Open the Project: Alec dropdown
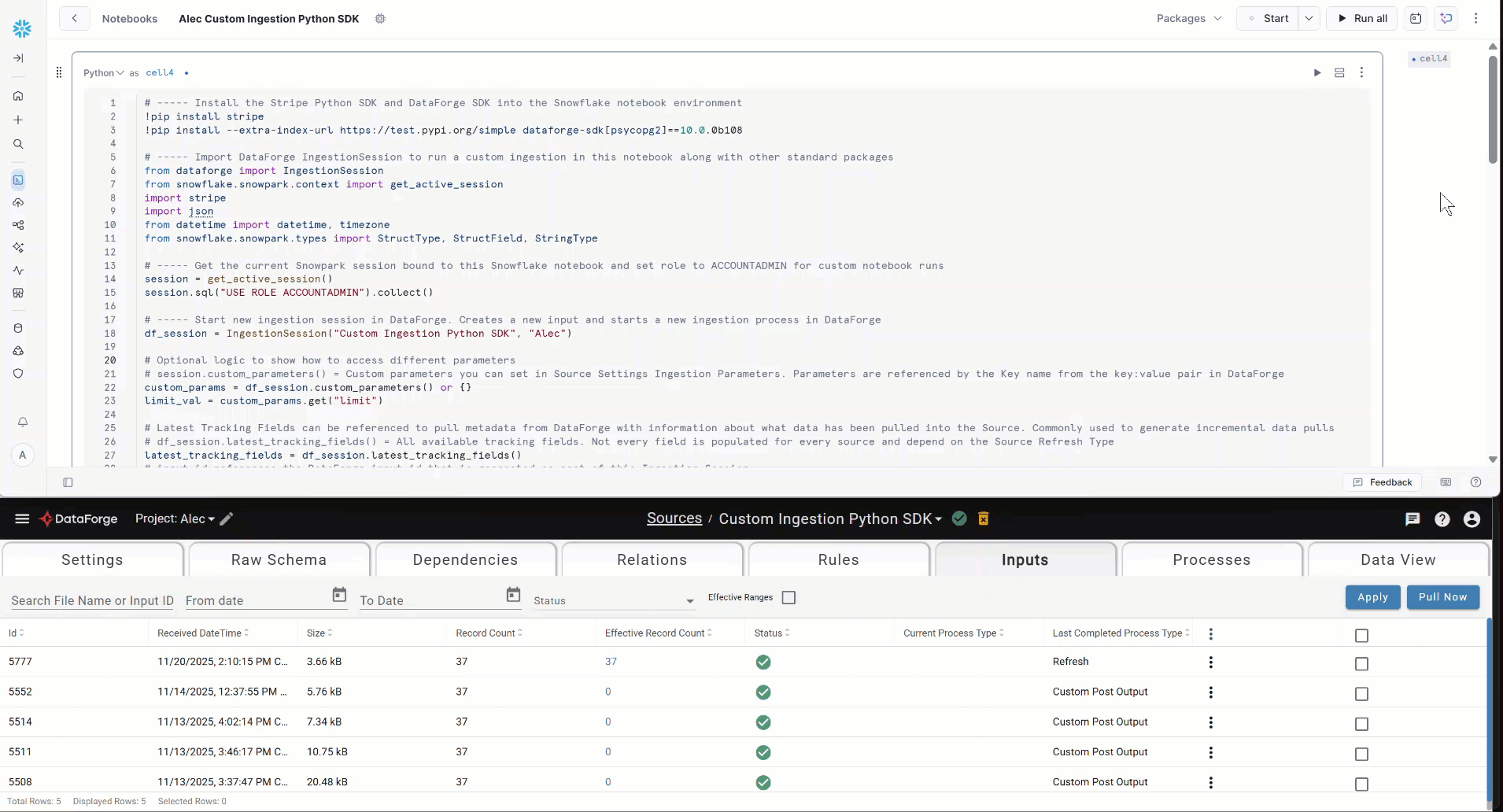The height and width of the screenshot is (812, 1503). (175, 519)
